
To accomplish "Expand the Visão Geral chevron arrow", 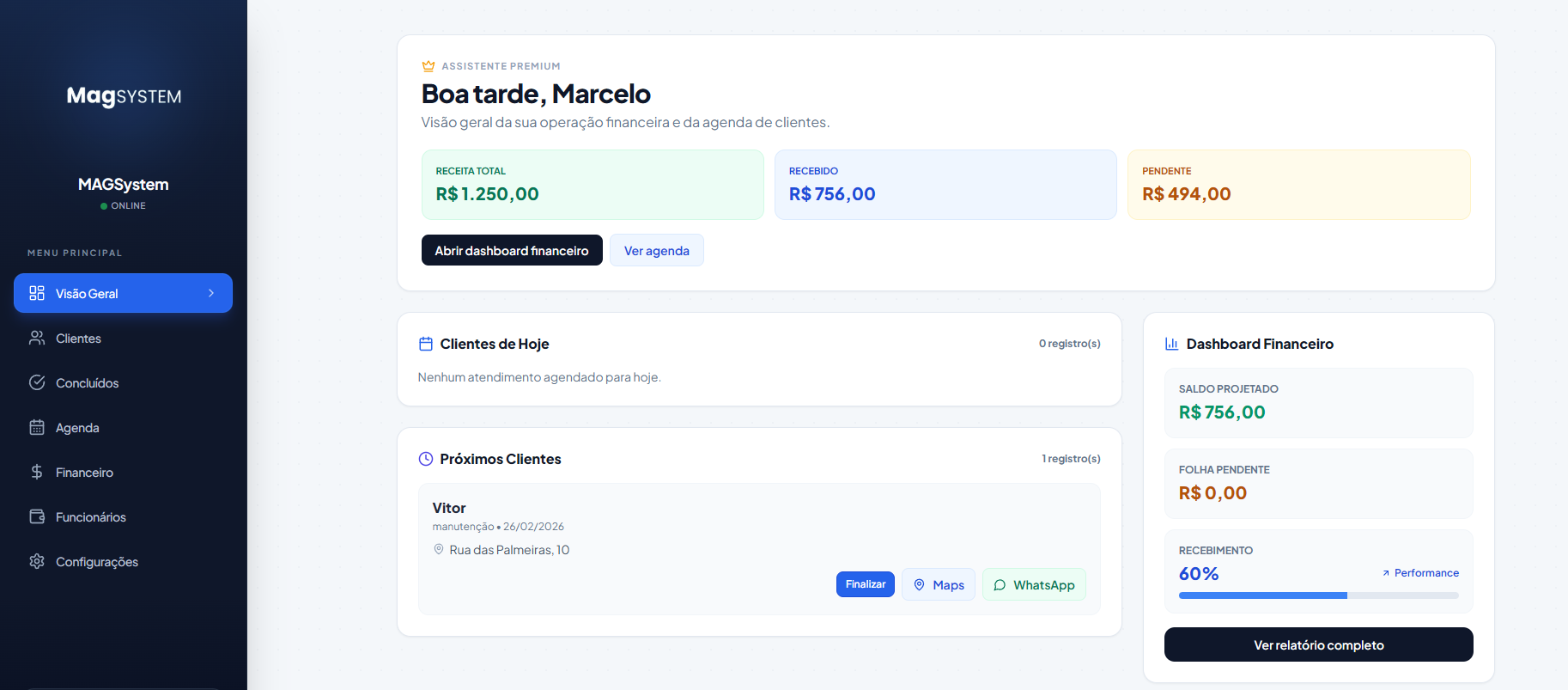I will [211, 293].
